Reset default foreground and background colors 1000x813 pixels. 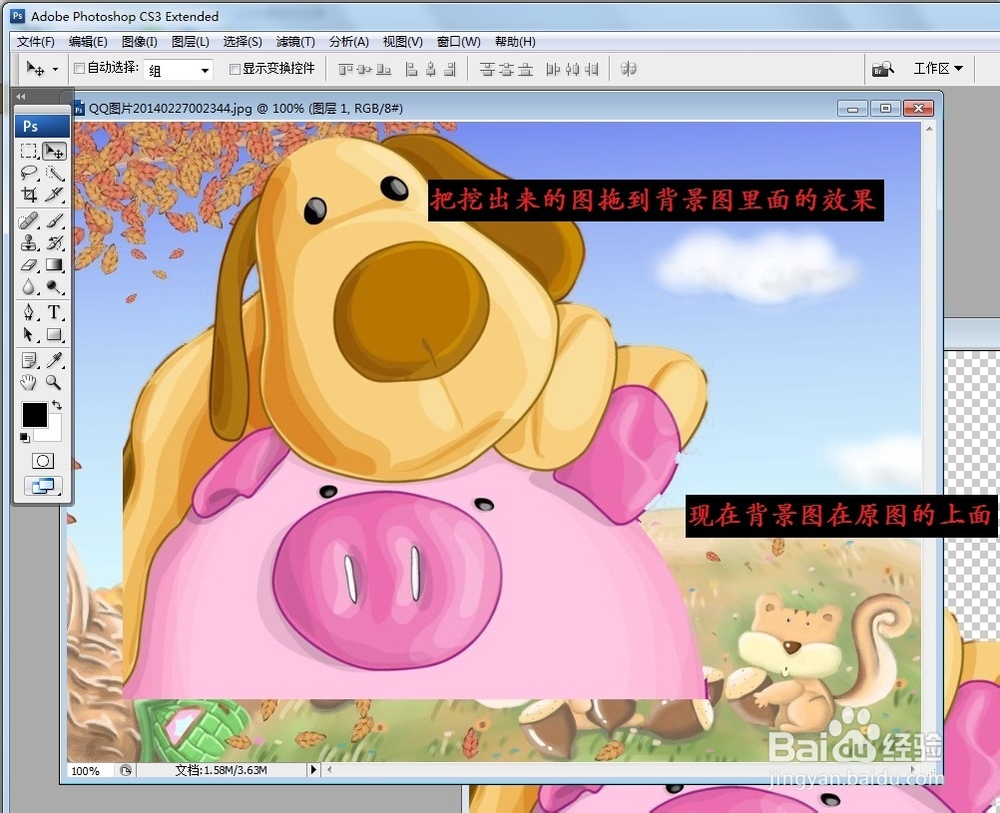point(24,437)
